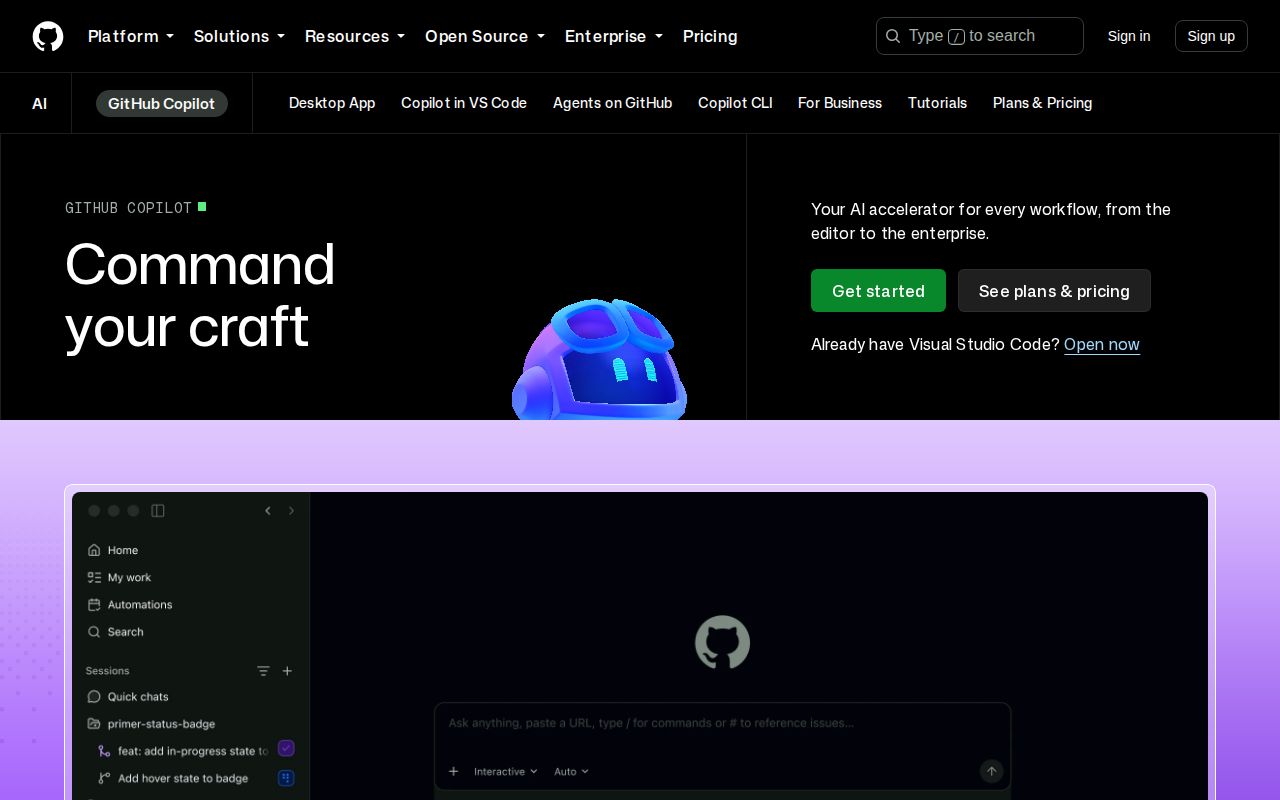Click the 'Command your craft' headline
Image resolution: width=1280 pixels, height=800 pixels.
200,296
